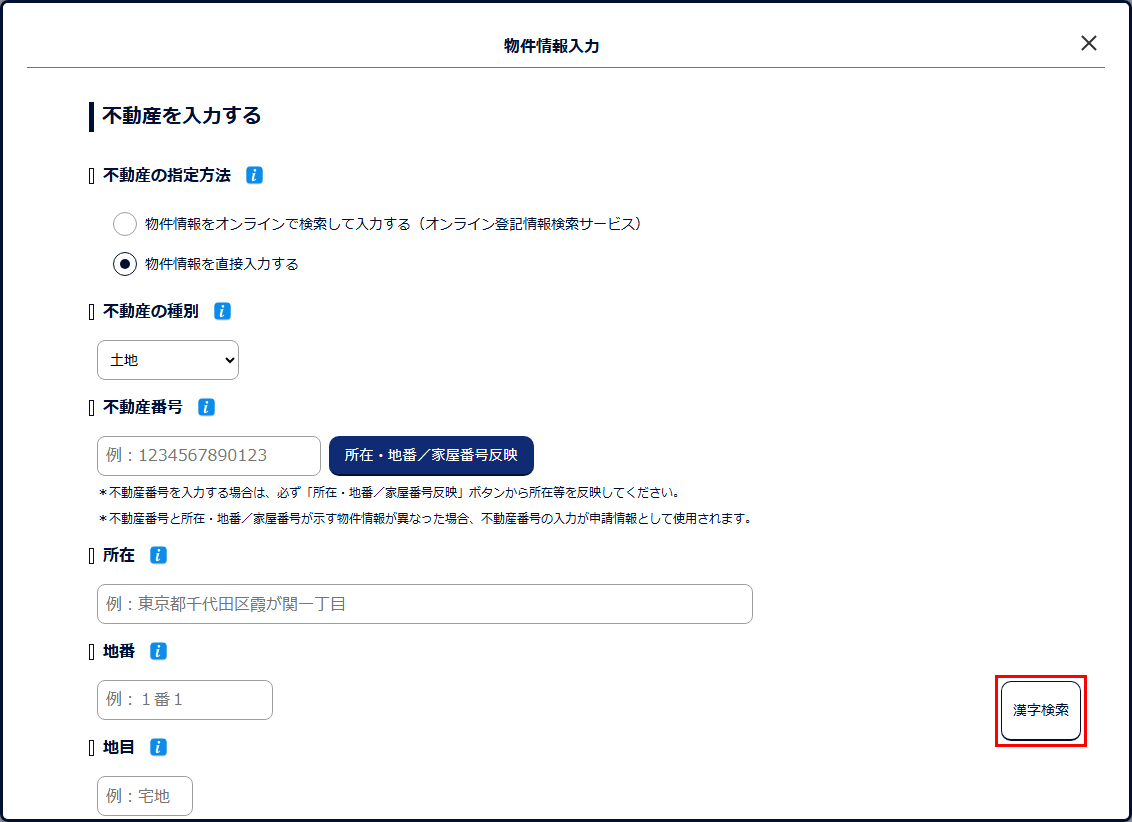This screenshot has width=1132, height=822.
Task: Close the 物件情報入力 dialog with the X
Action: coord(1089,43)
